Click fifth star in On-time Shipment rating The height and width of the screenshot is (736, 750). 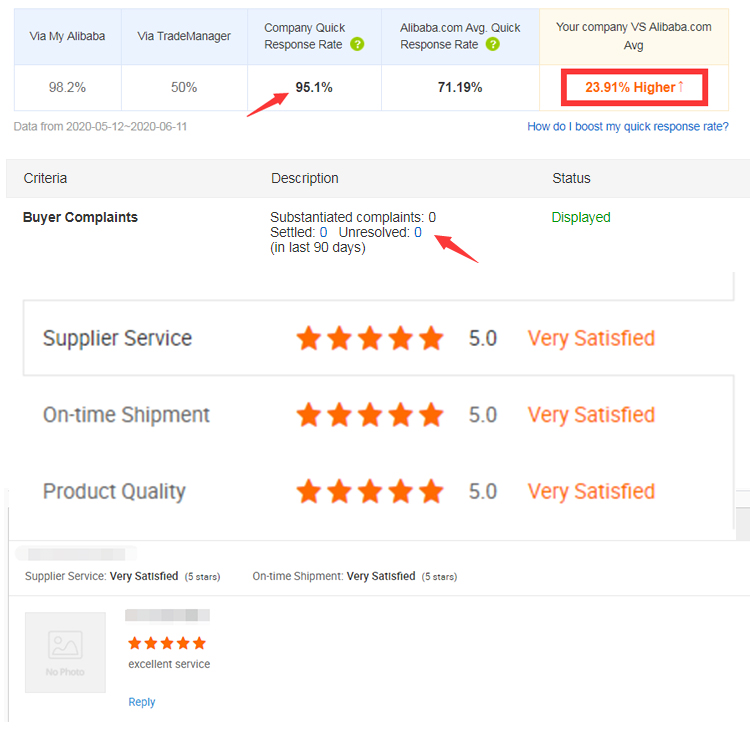431,414
